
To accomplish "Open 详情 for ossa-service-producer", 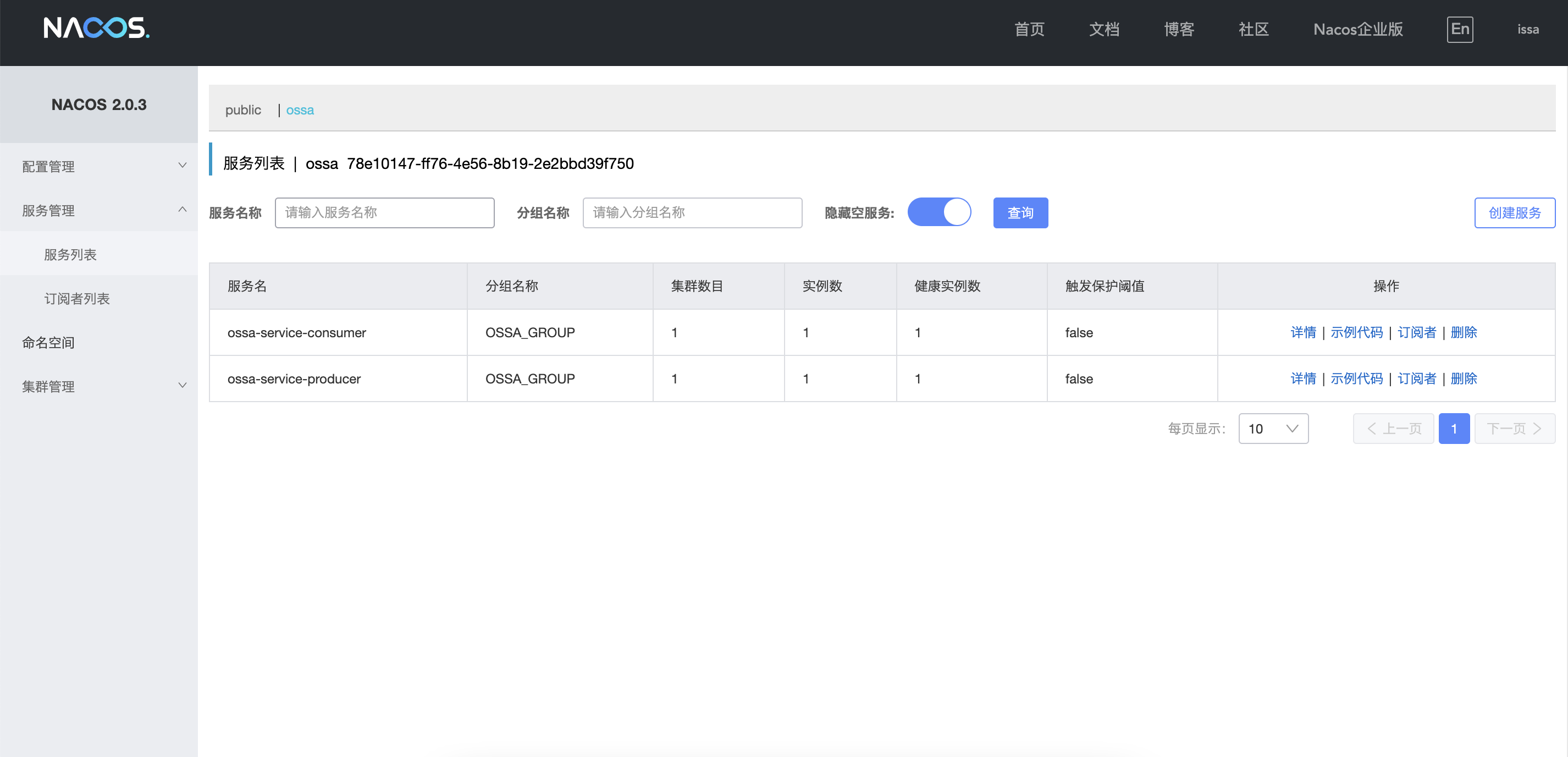I will point(1303,379).
